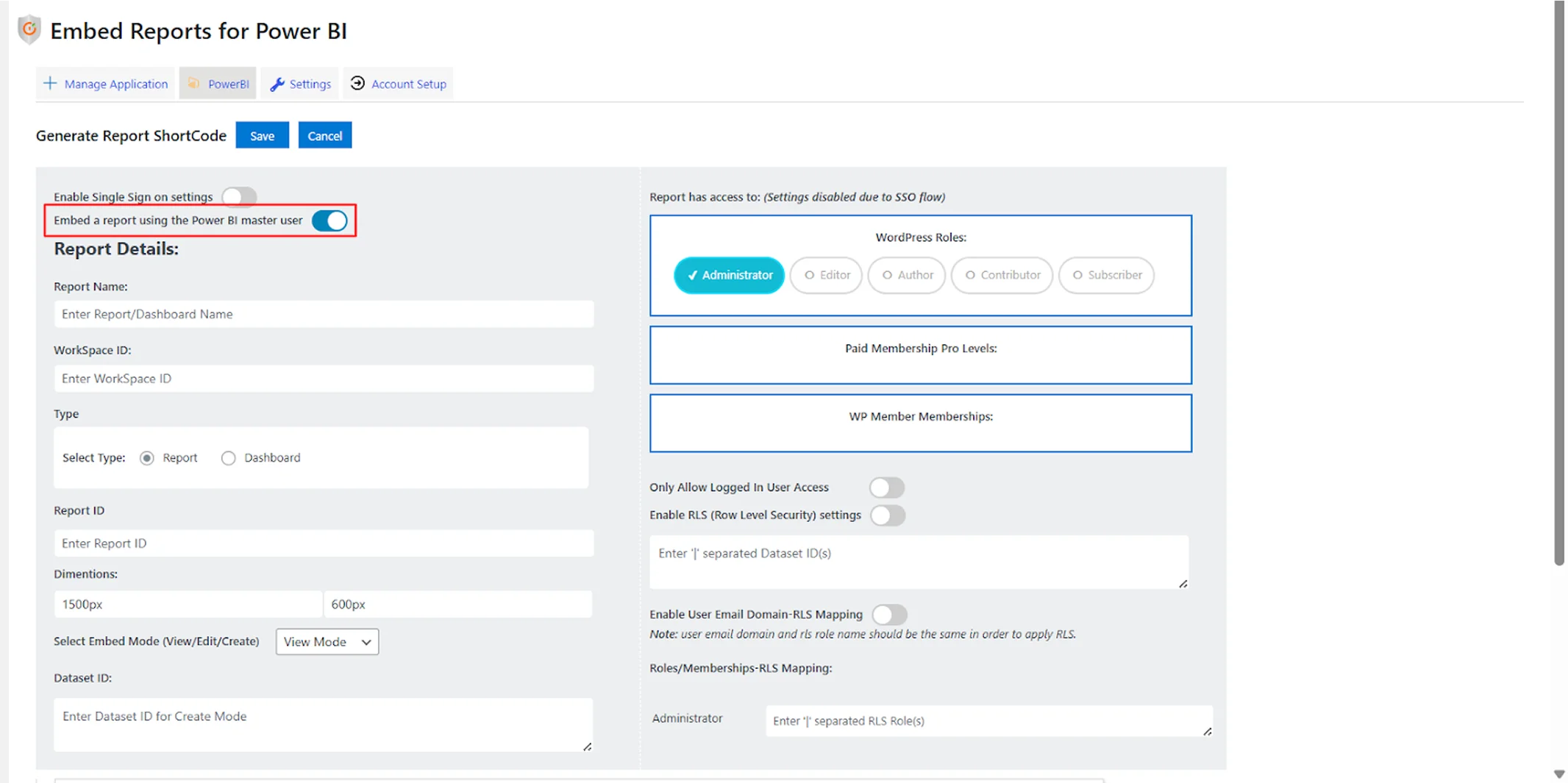1568x783 pixels.
Task: Click the PowerBI tab's orange icon
Action: click(194, 83)
